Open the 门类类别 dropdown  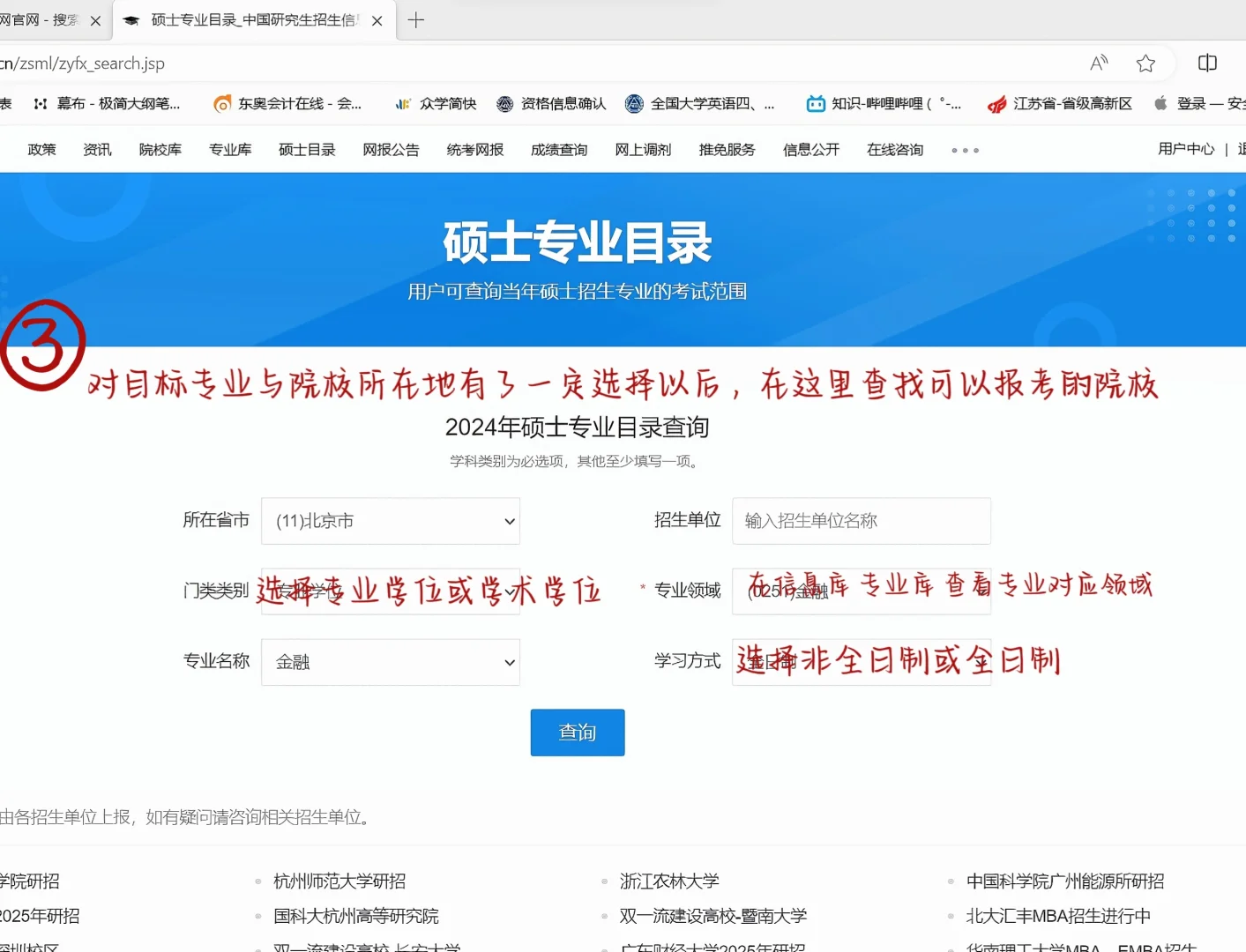(391, 591)
